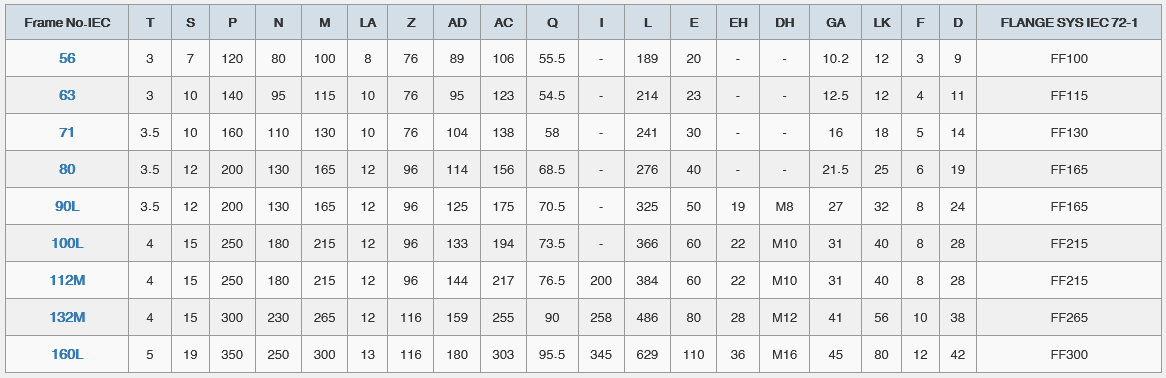This screenshot has height=378, width=1166.
Task: Click the DH column header
Action: (785, 23)
